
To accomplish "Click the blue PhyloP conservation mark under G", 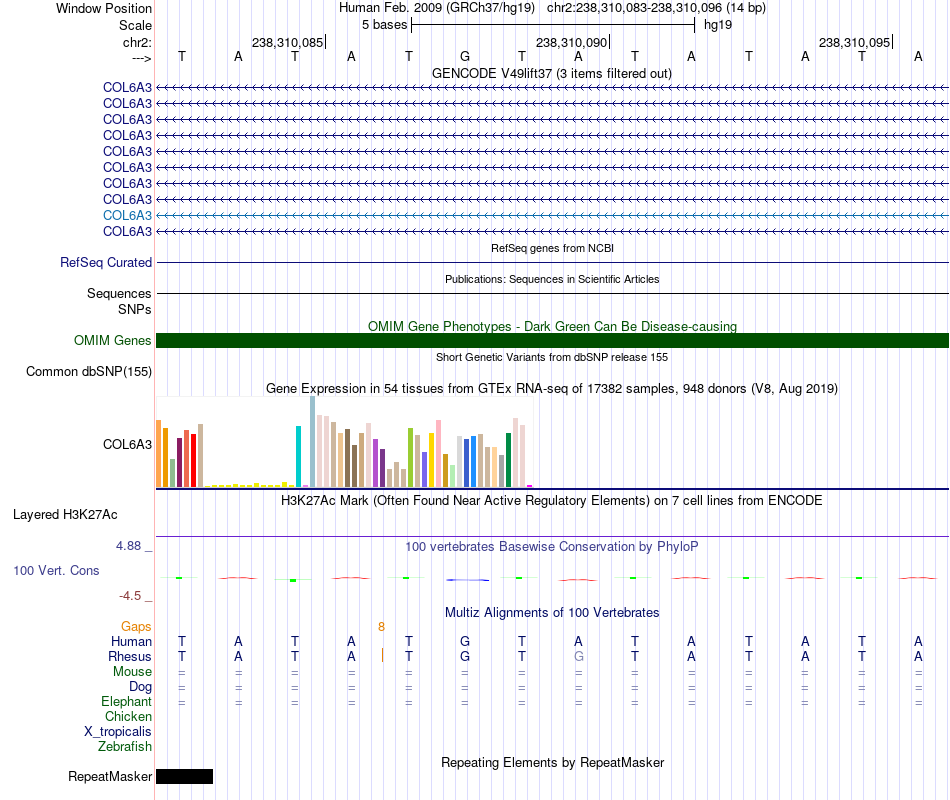I will pyautogui.click(x=467, y=580).
